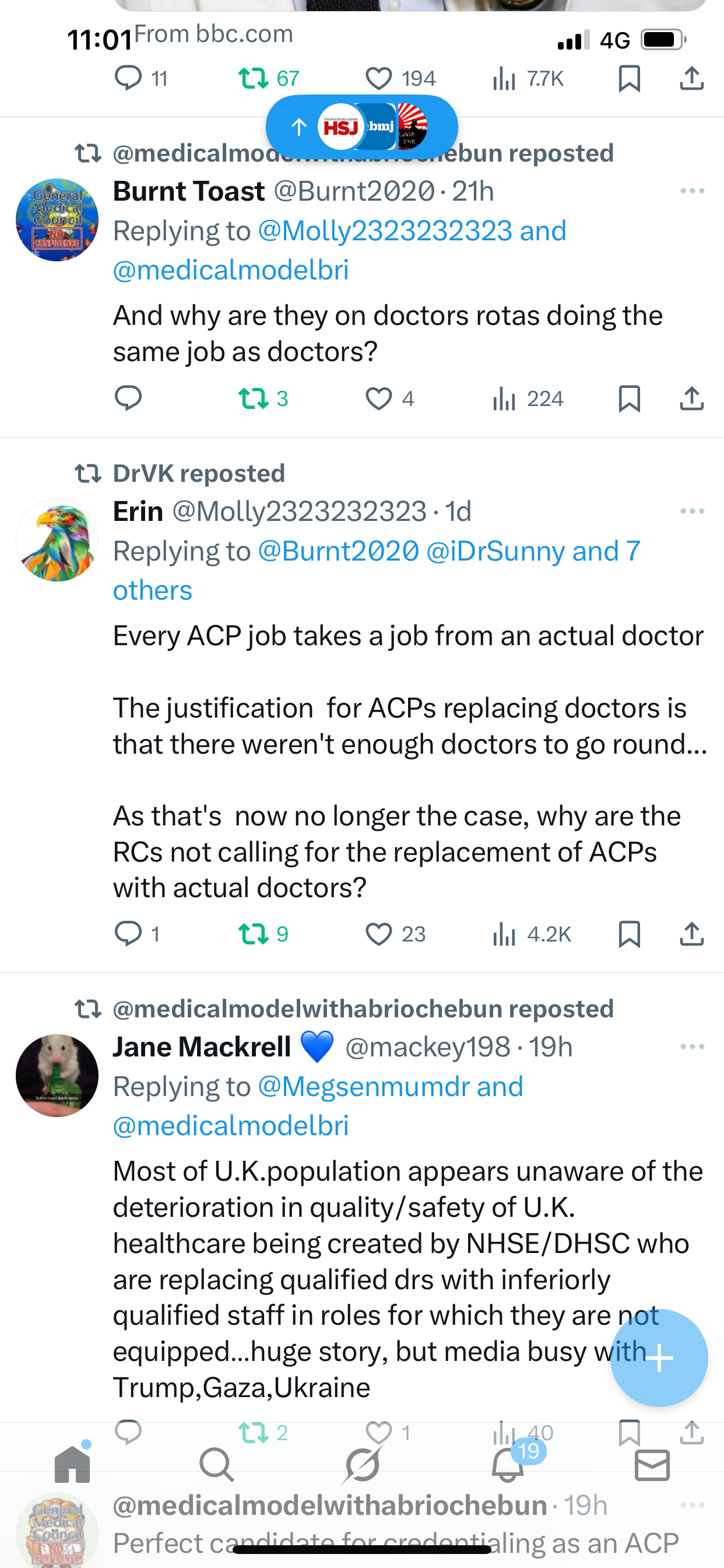Screen dimensions: 724x1568
Task: Reply to Burnt Toast's tweet
Action: pyautogui.click(x=128, y=398)
